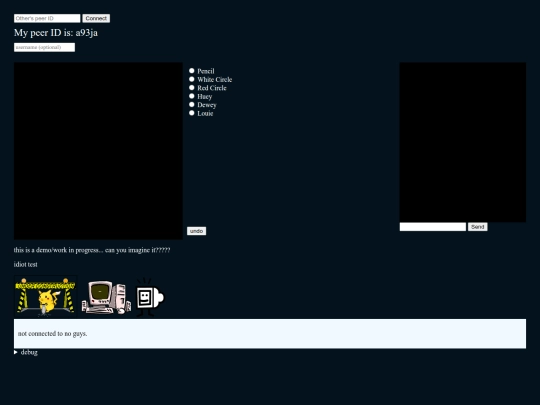Click the retro desktop computer image
The image size is (540, 405).
coord(106,298)
